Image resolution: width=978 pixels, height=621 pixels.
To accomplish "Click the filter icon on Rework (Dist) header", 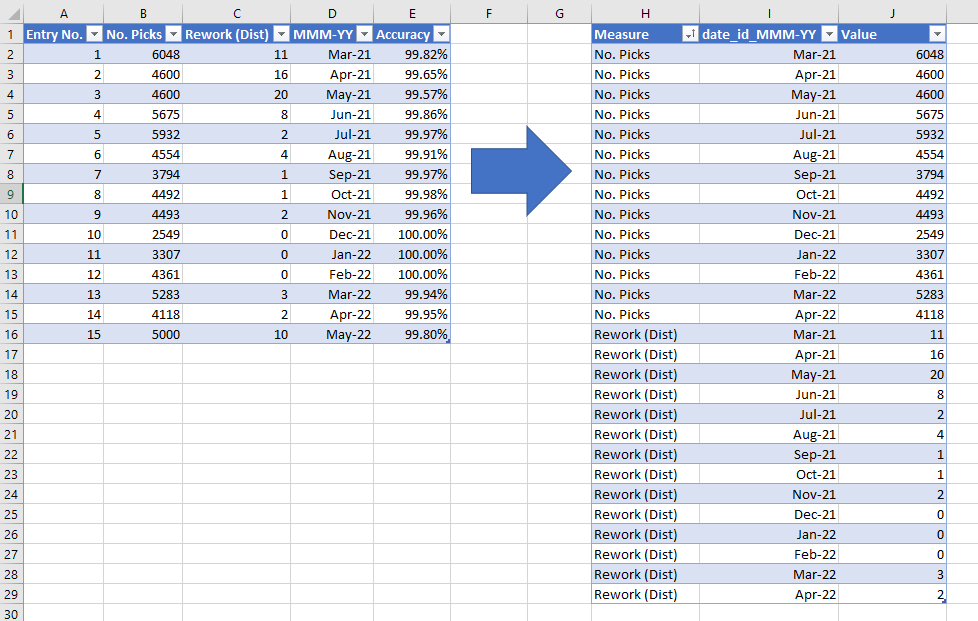I will point(281,33).
